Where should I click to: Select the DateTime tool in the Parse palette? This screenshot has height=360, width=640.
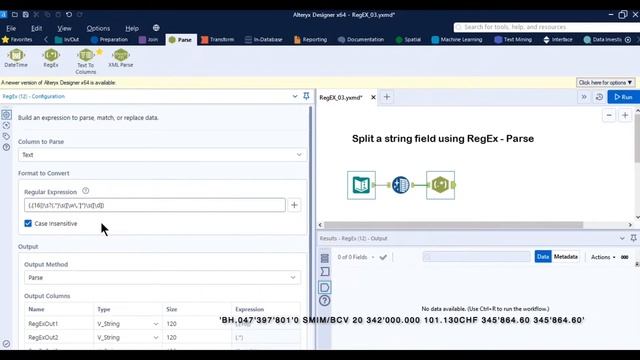pyautogui.click(x=16, y=58)
